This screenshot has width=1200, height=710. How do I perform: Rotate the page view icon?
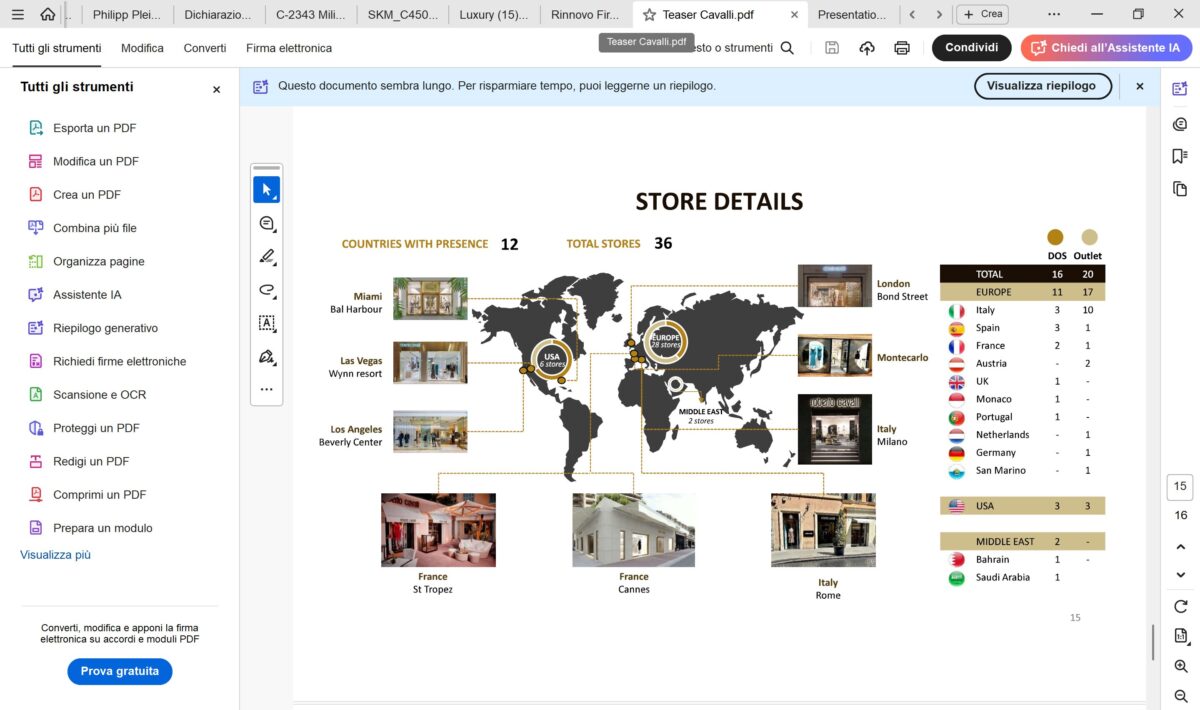coord(1180,606)
